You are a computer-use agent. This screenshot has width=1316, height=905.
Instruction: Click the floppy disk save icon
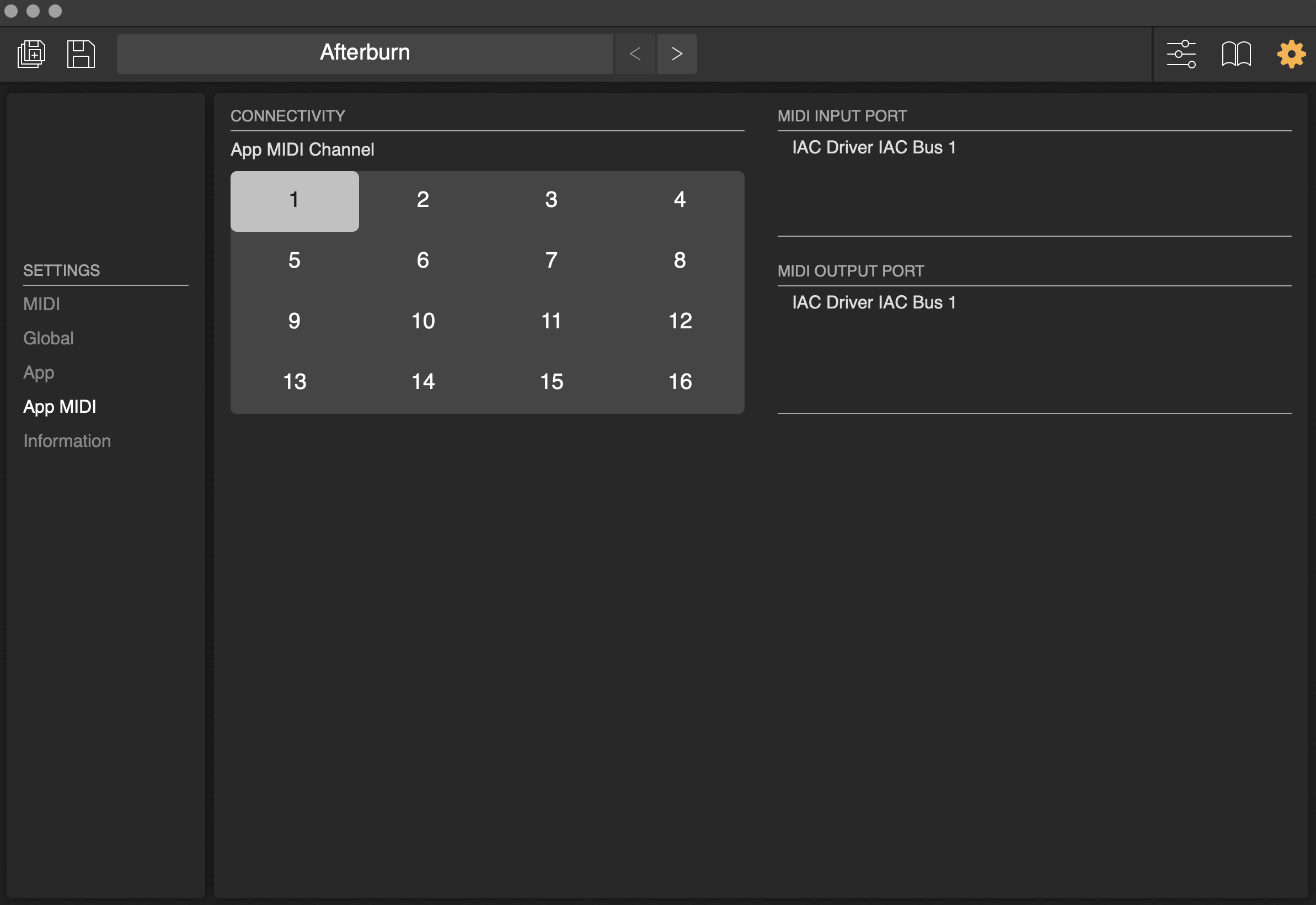click(81, 54)
